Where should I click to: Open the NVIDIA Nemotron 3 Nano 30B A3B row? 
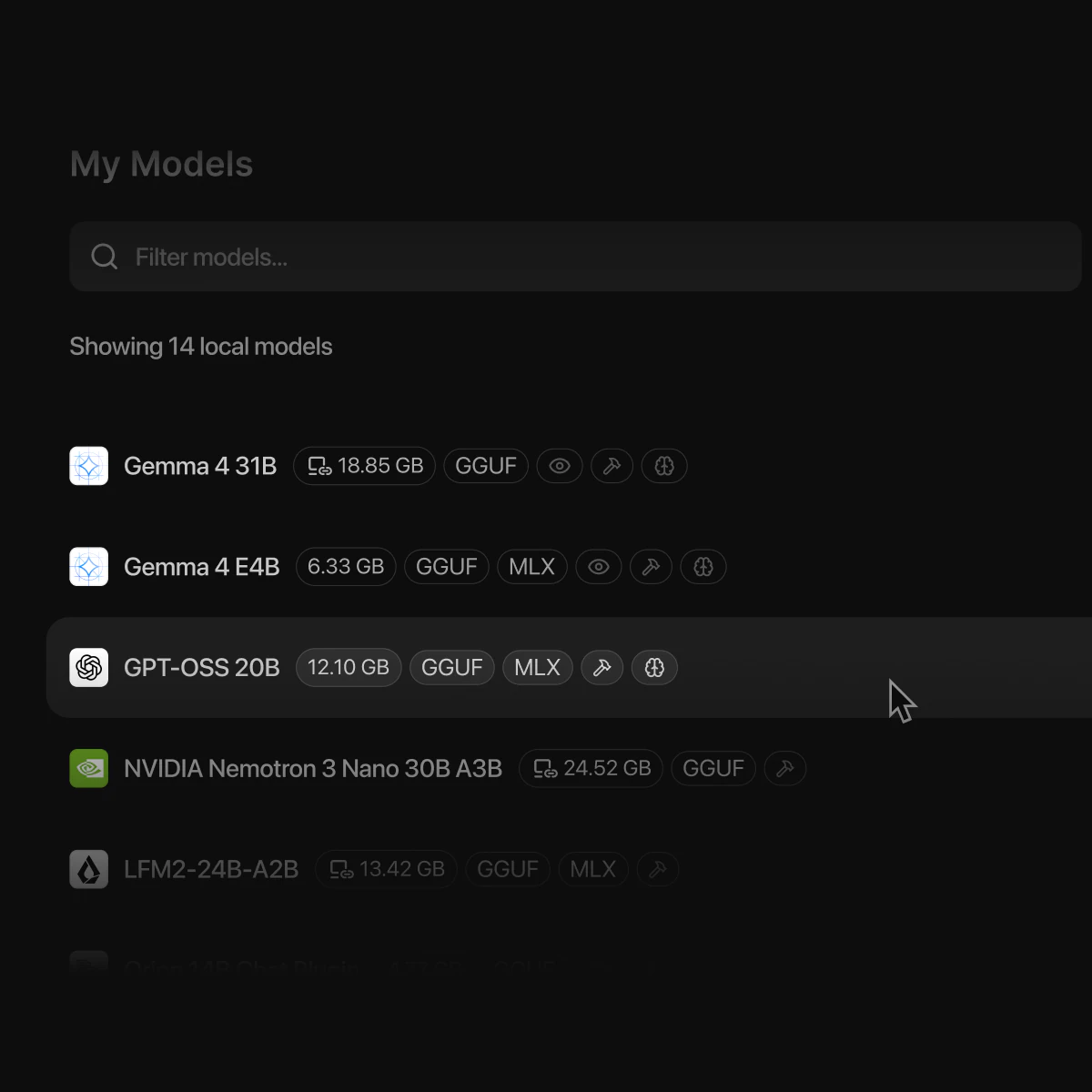coord(569,769)
